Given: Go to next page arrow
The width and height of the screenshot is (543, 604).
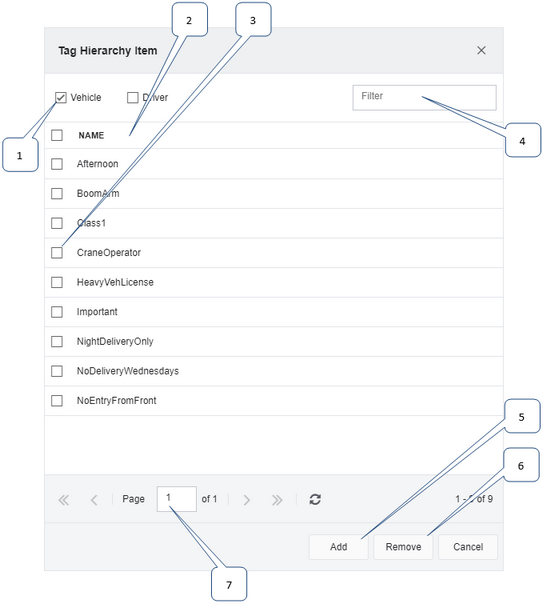Looking at the screenshot, I should 247,500.
